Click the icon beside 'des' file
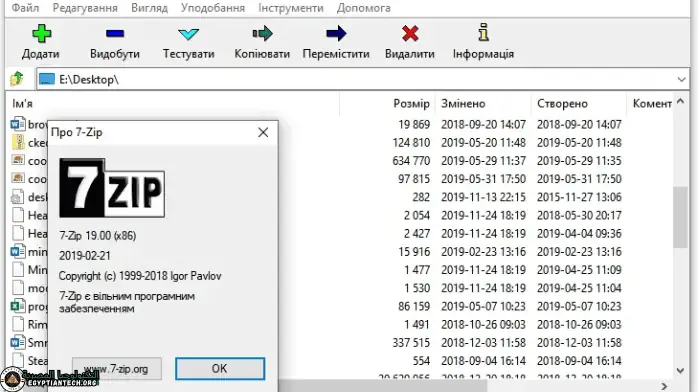698x392 pixels. pyautogui.click(x=18, y=197)
